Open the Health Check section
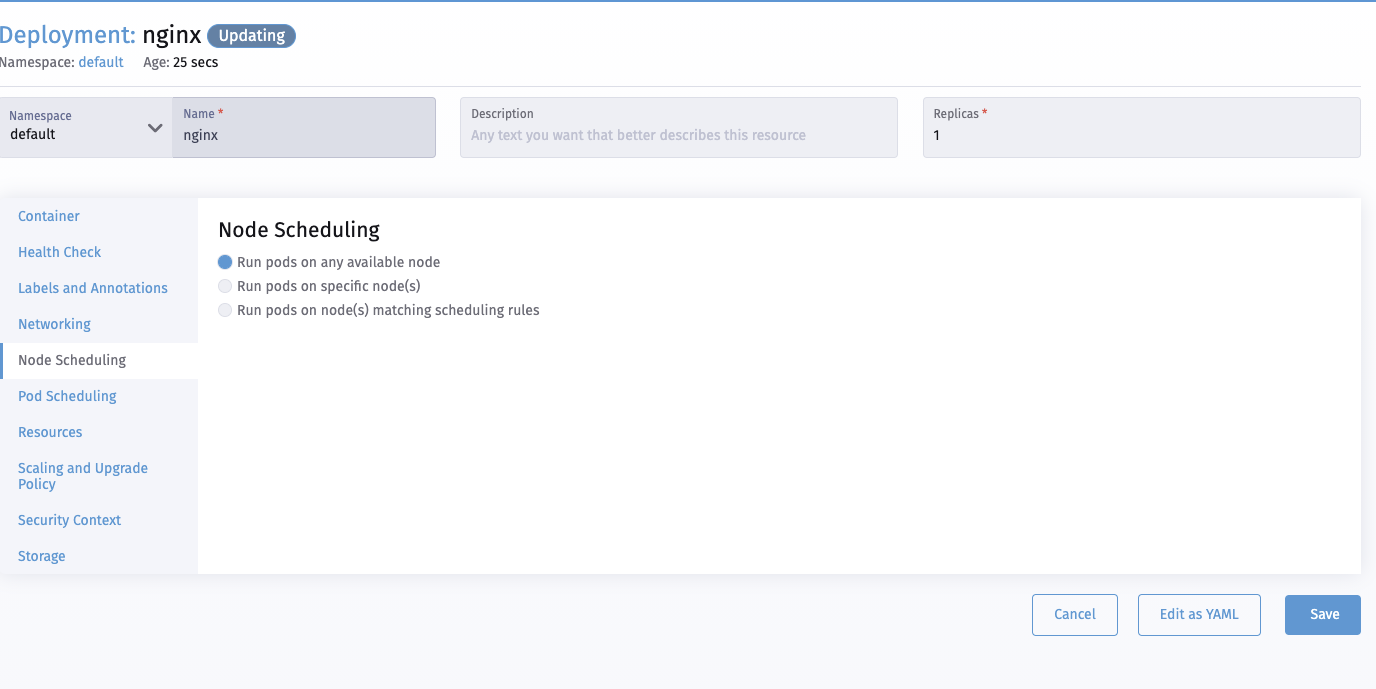This screenshot has height=689, width=1376. [59, 252]
